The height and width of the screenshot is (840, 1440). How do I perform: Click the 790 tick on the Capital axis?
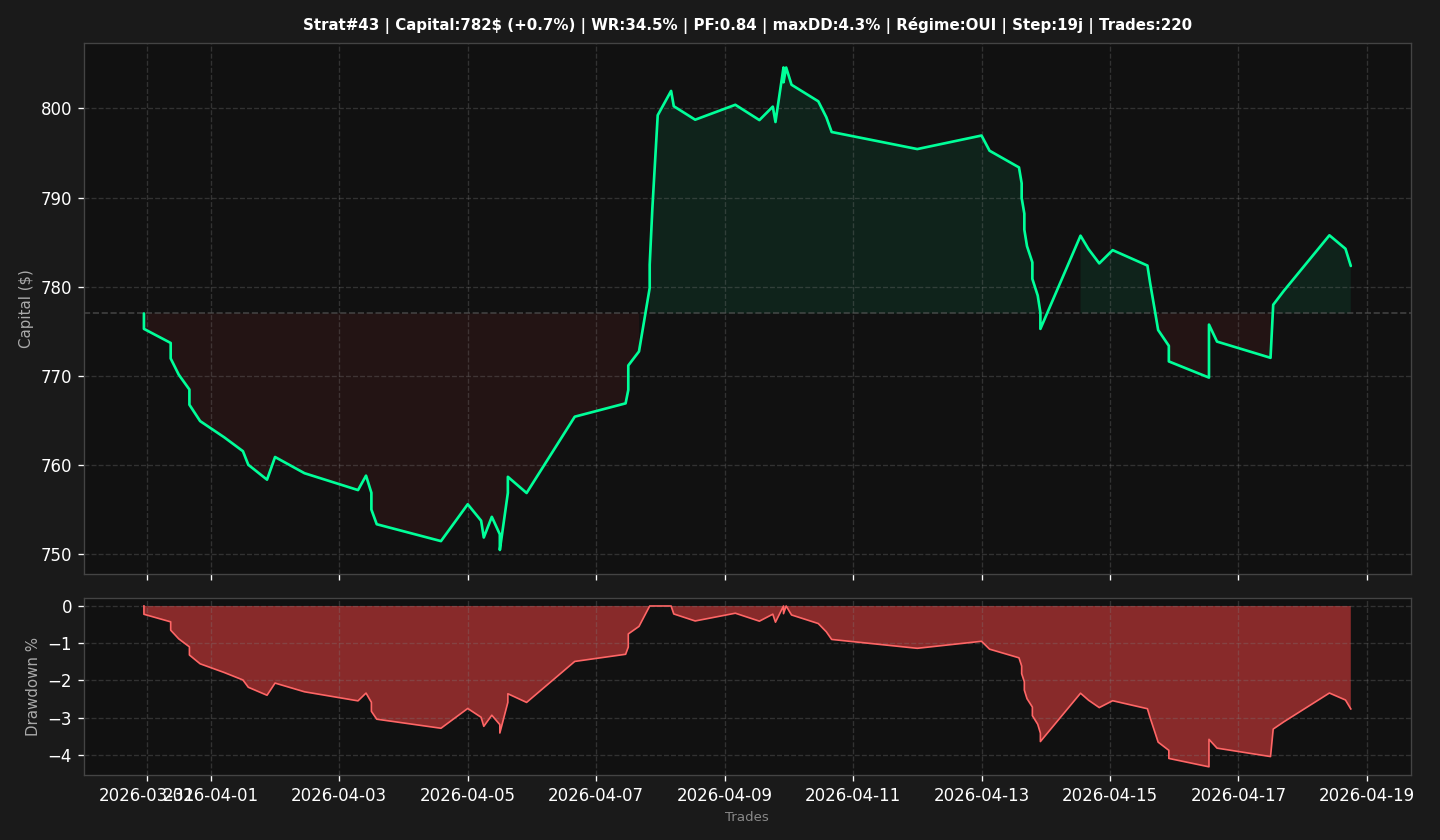[x=55, y=198]
